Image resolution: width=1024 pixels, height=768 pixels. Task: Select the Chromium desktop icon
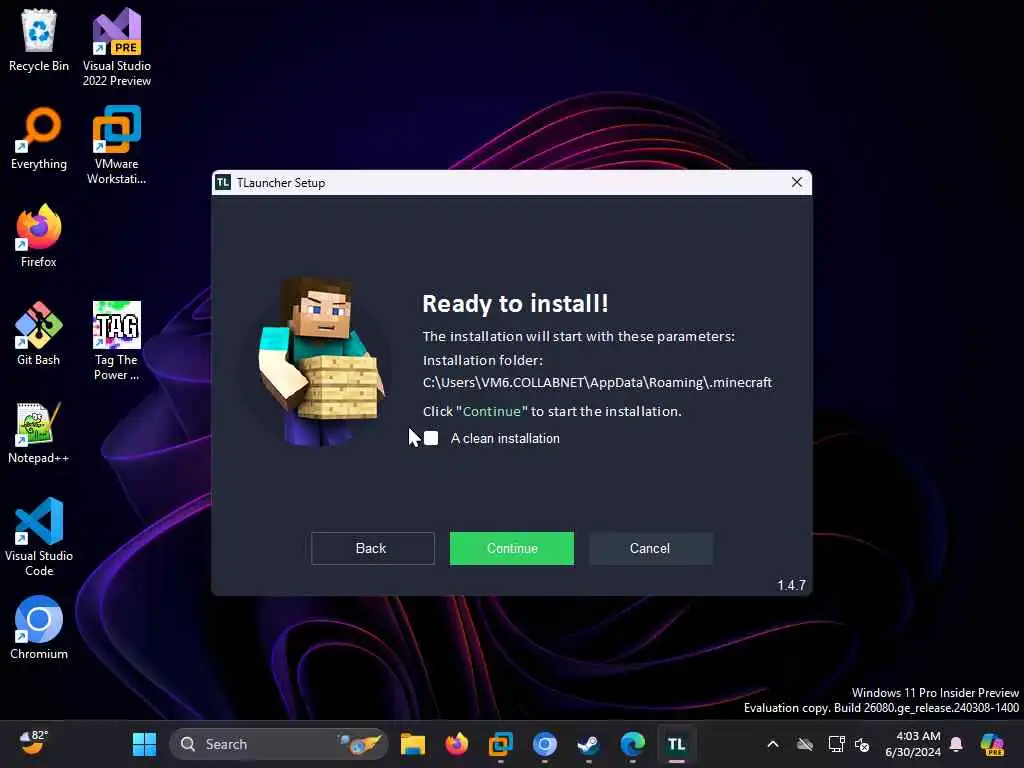(39, 628)
